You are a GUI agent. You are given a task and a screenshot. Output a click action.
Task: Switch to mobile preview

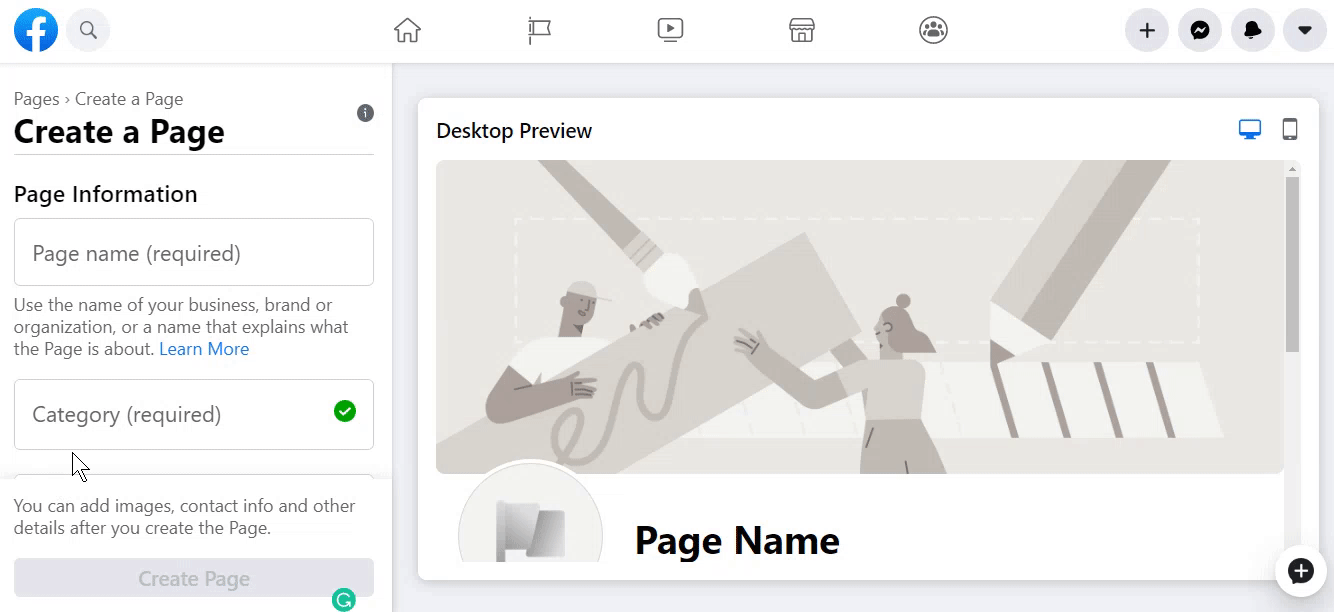1290,129
